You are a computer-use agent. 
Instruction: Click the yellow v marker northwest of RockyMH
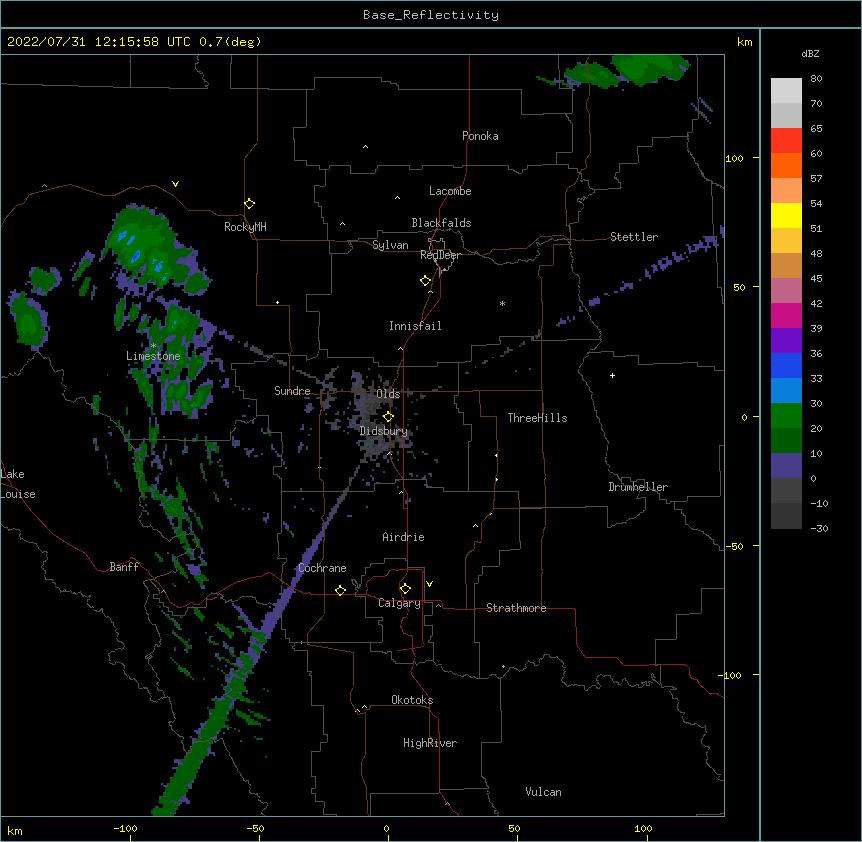(175, 184)
